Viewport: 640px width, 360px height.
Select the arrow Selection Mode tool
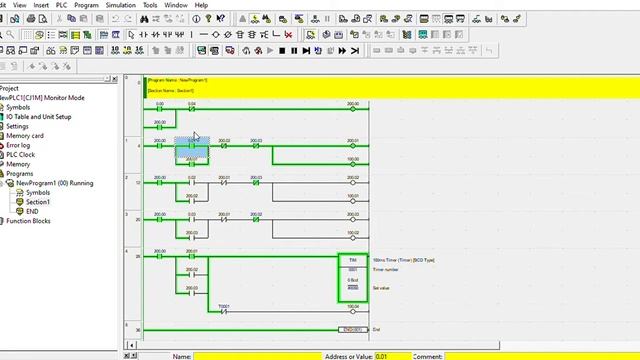[131, 35]
